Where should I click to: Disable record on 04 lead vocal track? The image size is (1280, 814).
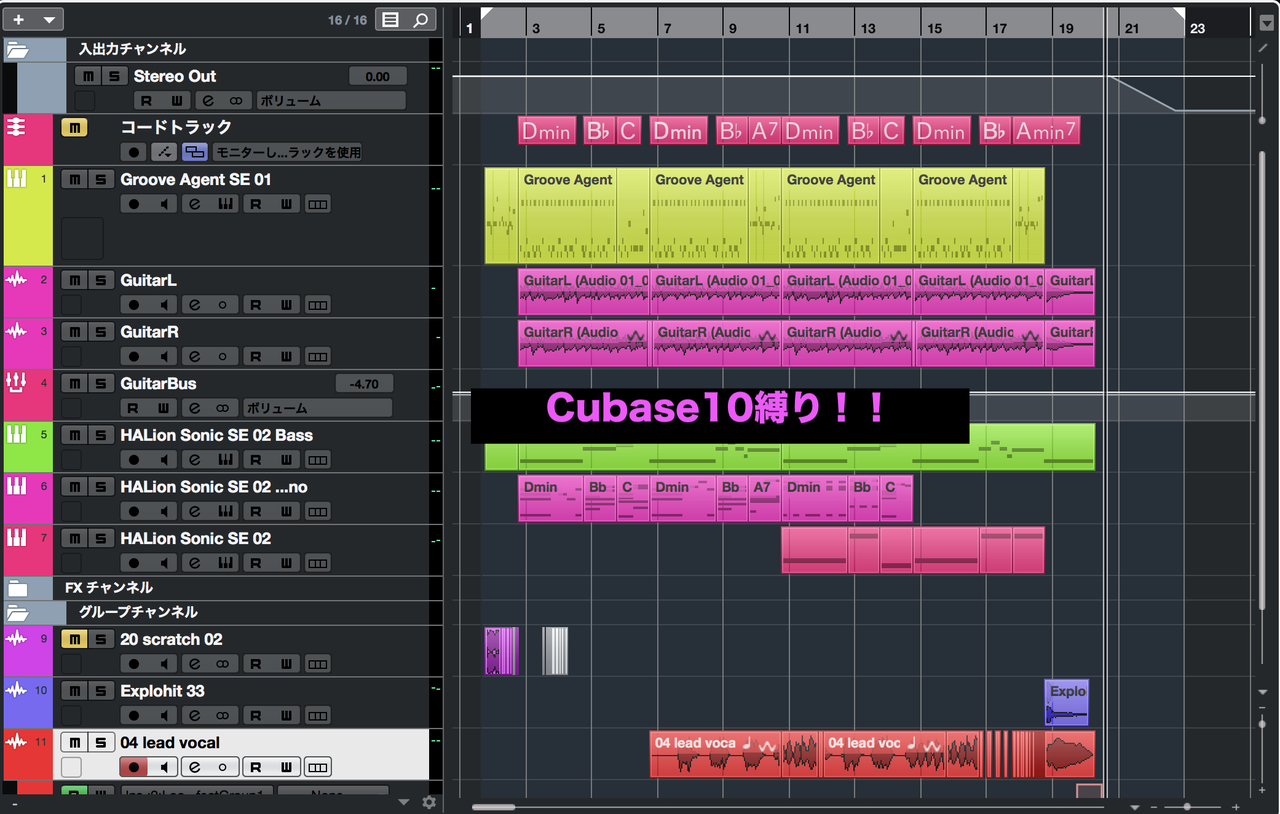[x=134, y=767]
